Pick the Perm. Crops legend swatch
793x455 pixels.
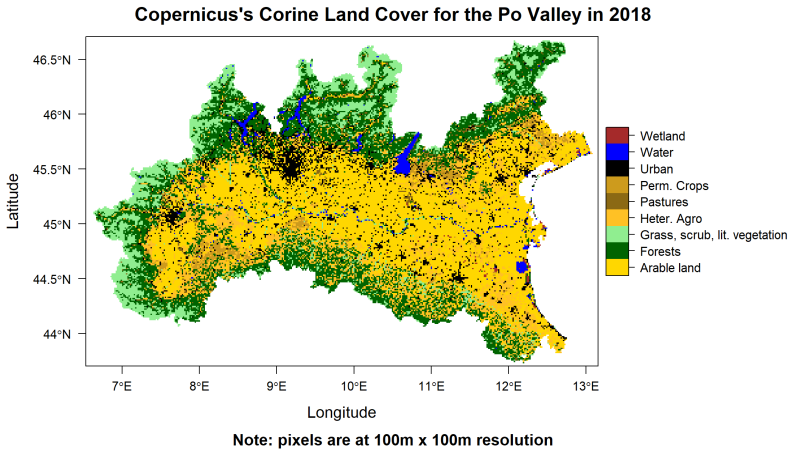click(617, 185)
